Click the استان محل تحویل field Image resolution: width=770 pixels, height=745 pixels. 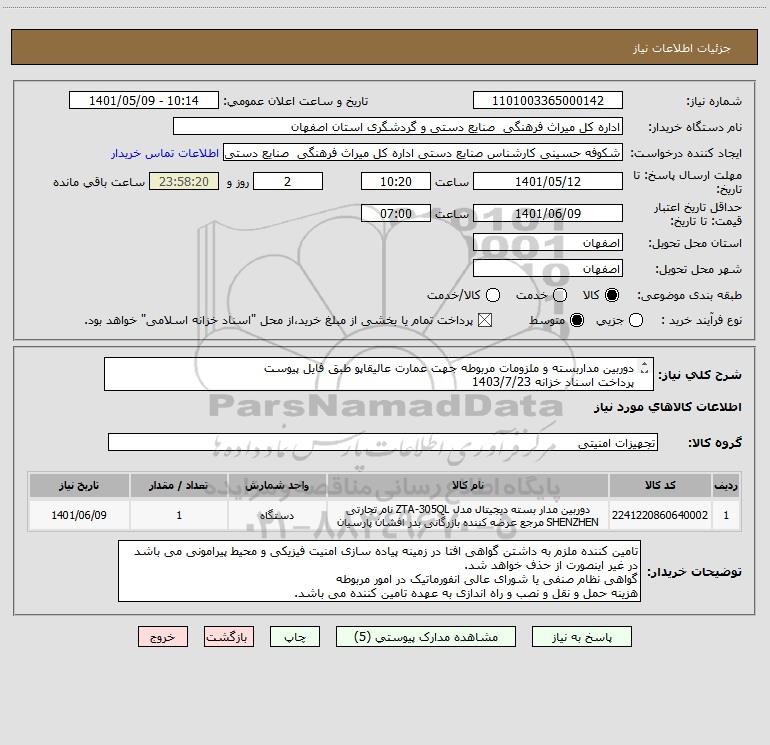pyautogui.click(x=548, y=243)
